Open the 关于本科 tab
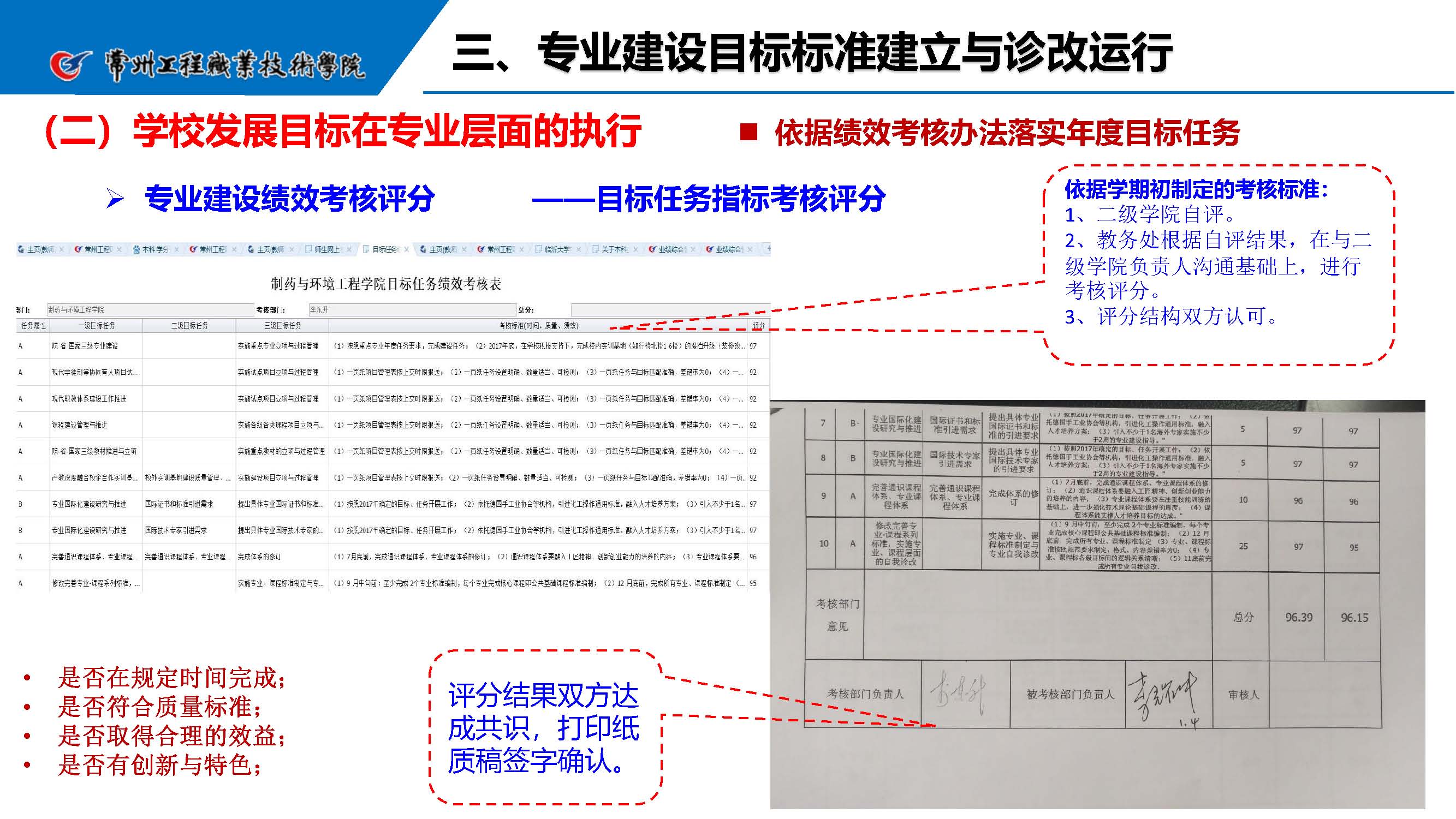This screenshot has width=1456, height=819. pos(614,249)
